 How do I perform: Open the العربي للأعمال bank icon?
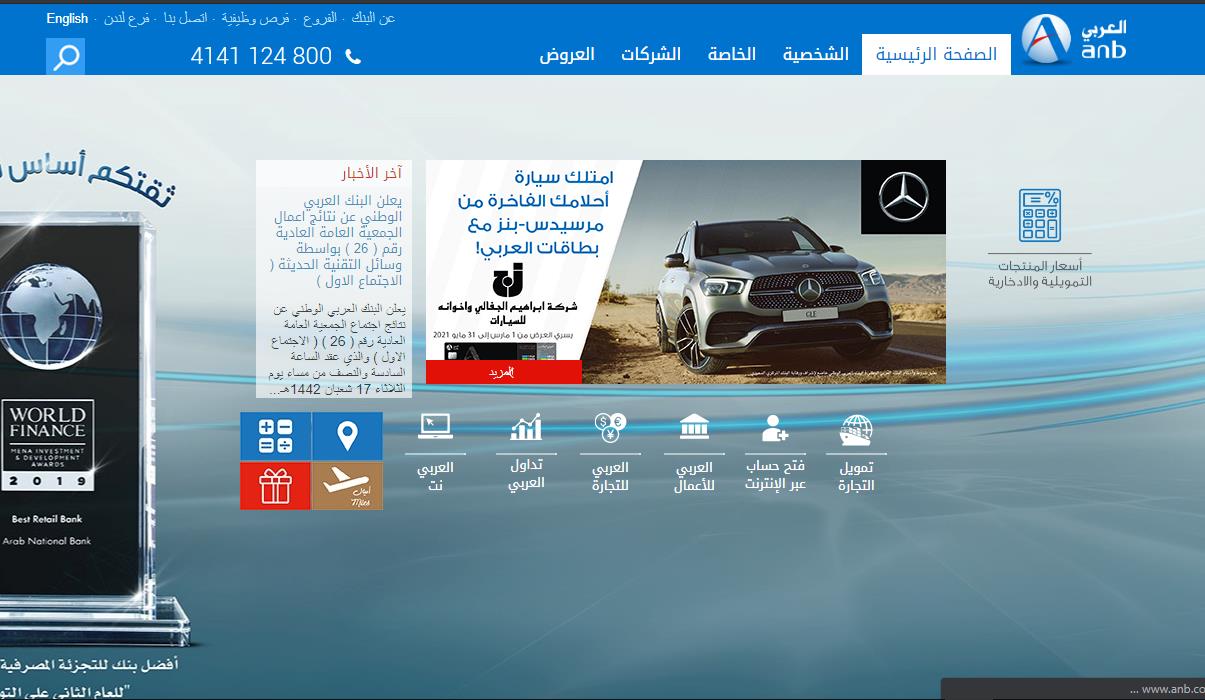(694, 427)
